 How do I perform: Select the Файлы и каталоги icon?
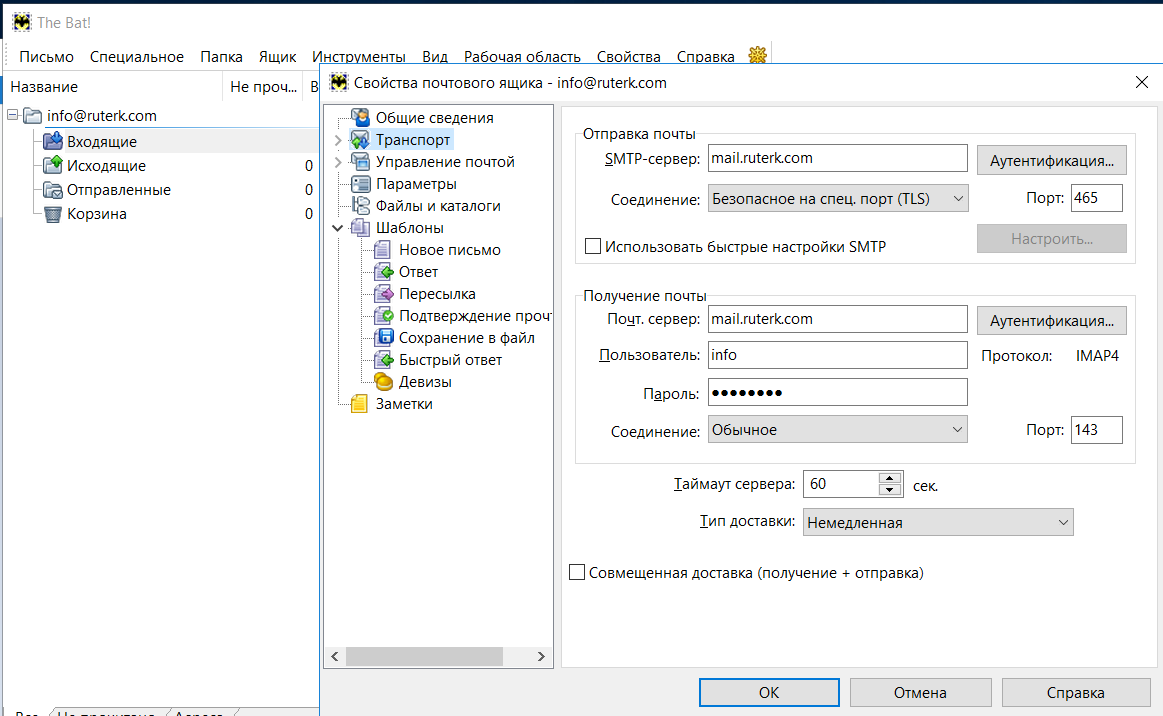pyautogui.click(x=360, y=206)
